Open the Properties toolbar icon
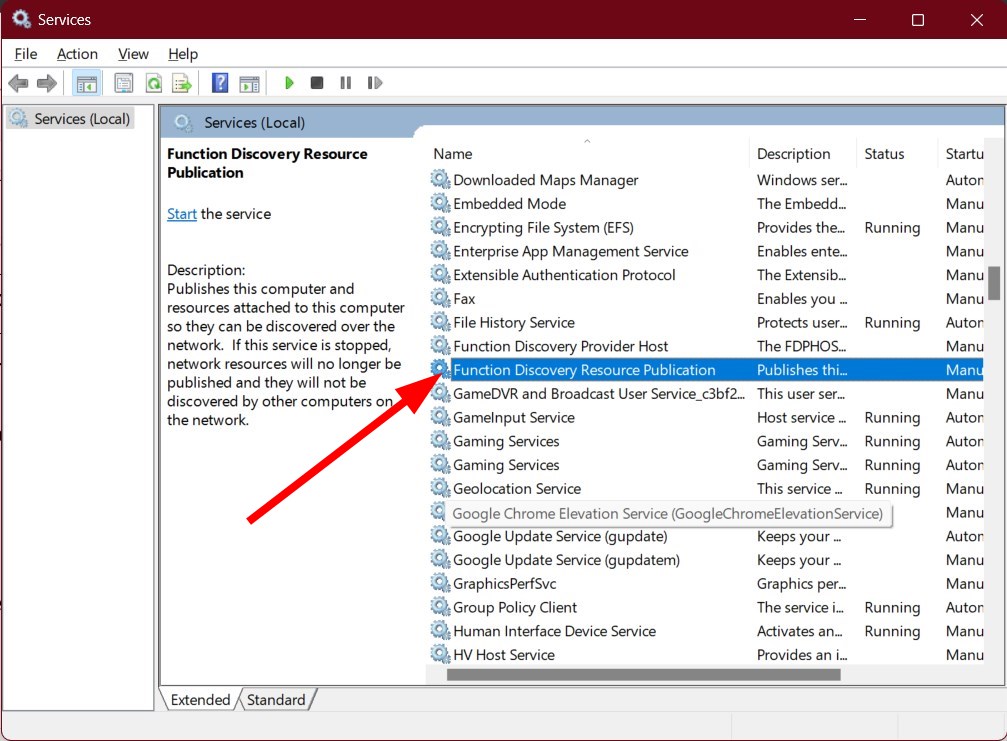Viewport: 1007px width, 741px height. pos(123,83)
